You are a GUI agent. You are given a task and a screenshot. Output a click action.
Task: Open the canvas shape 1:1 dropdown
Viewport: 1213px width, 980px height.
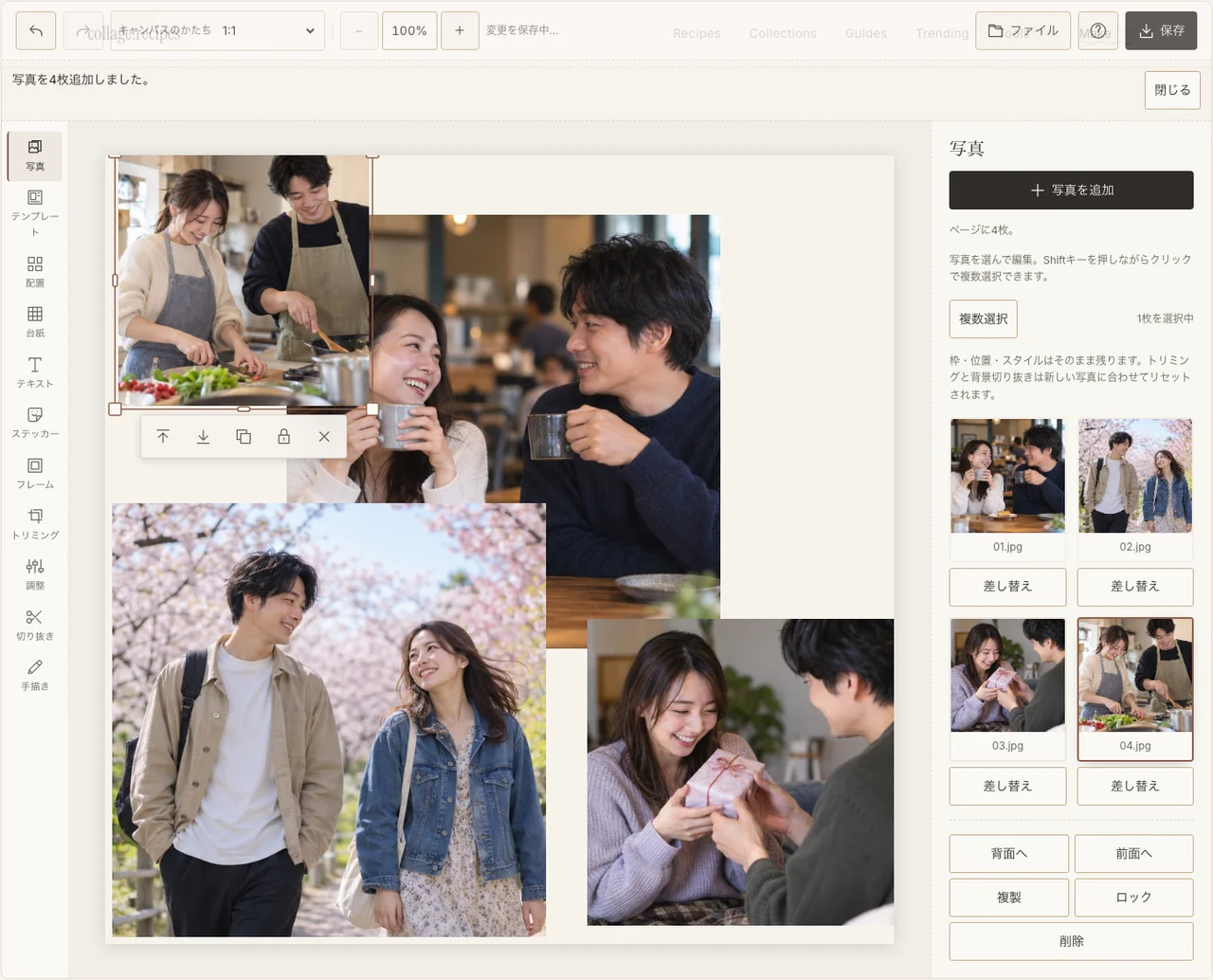(x=218, y=30)
